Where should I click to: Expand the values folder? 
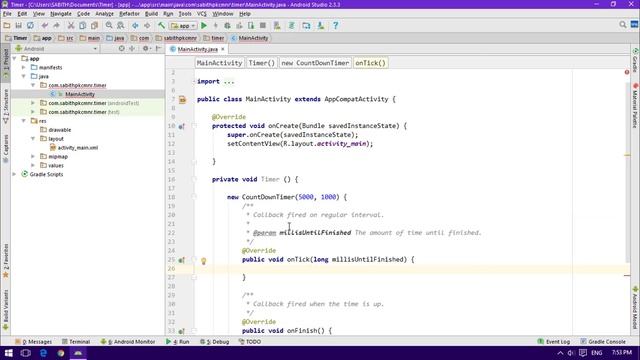click(33, 165)
